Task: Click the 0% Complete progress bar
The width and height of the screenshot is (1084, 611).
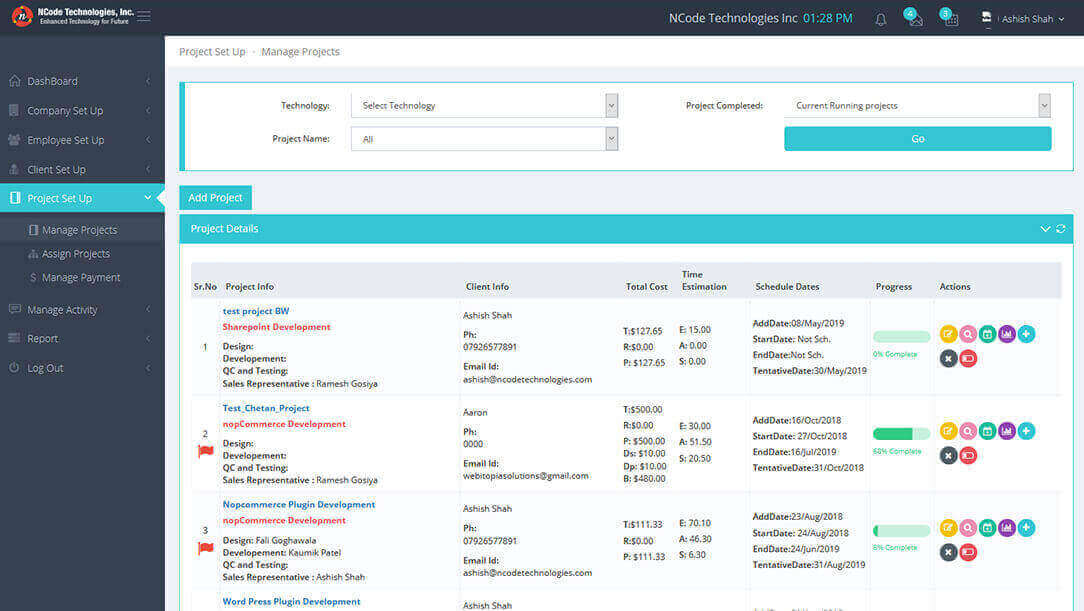Action: [x=901, y=337]
